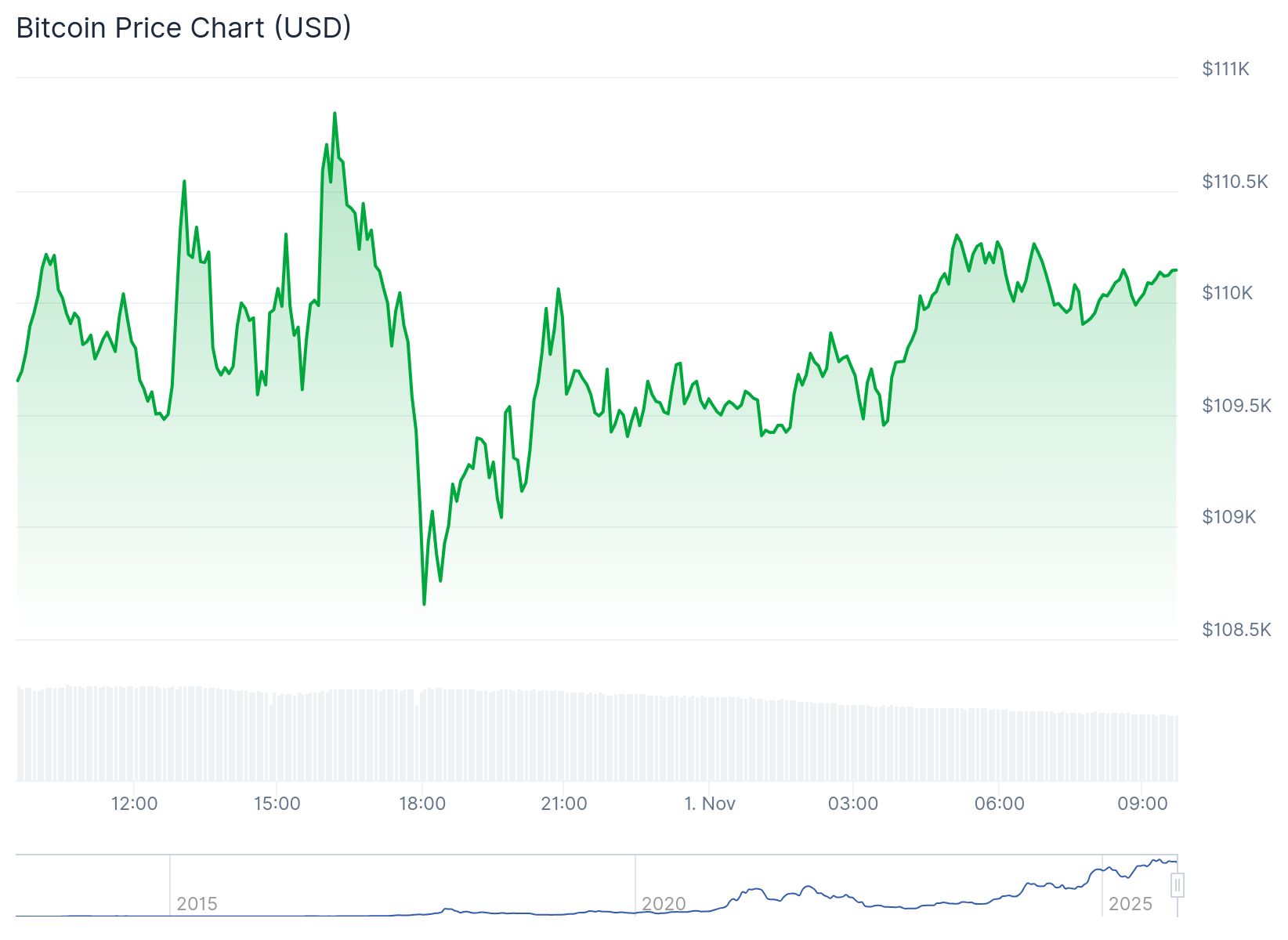Click the $108.5K price axis label
The image size is (1288, 940).
(1236, 630)
